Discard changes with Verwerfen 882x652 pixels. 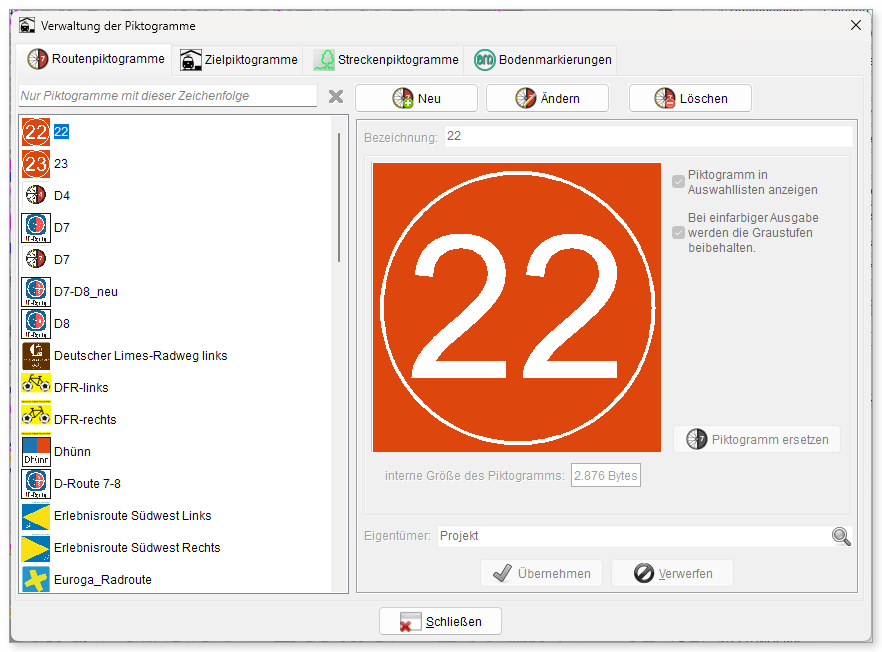click(x=672, y=574)
